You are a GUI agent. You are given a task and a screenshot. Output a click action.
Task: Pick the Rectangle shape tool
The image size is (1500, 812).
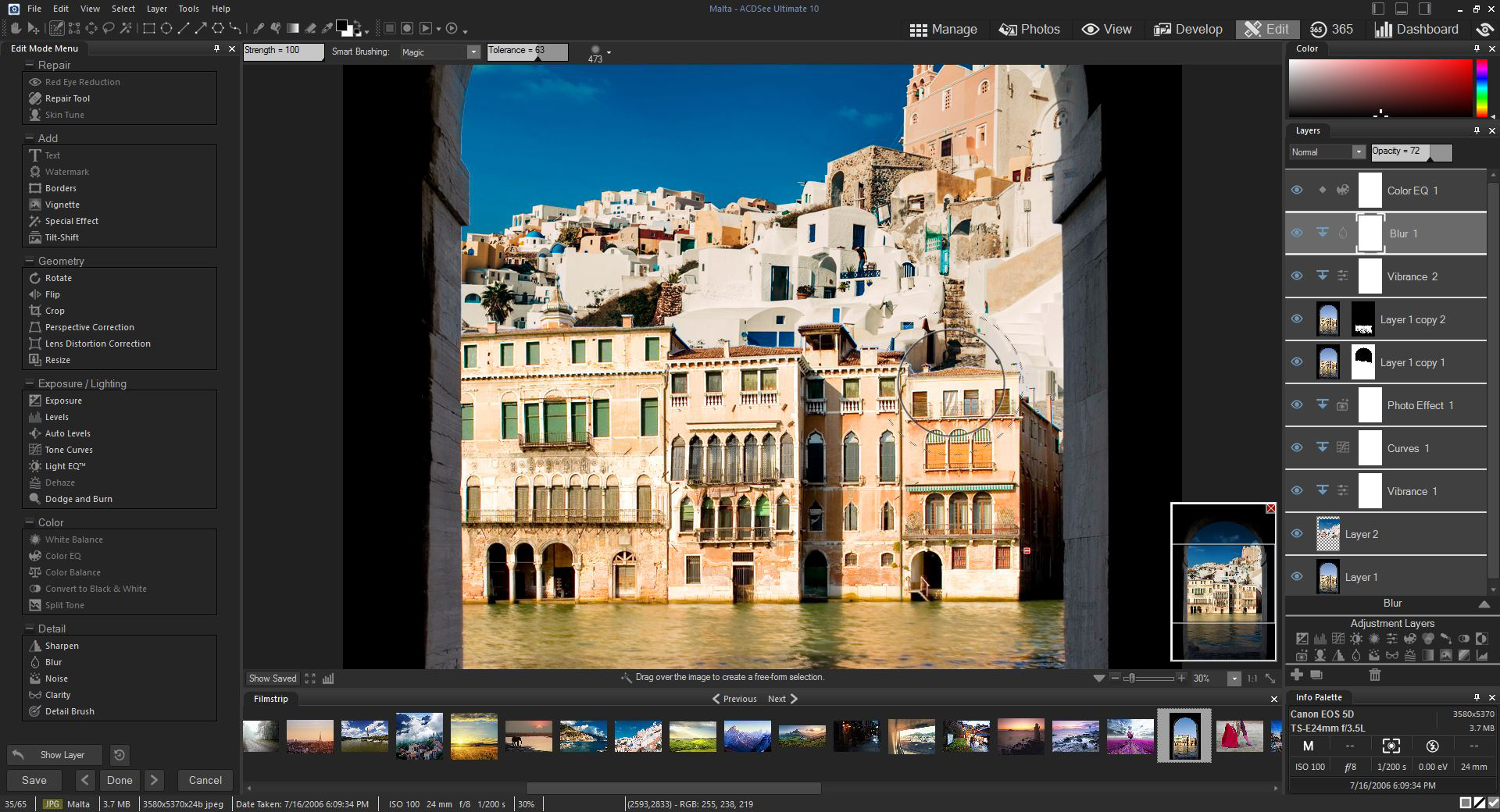pos(148,29)
